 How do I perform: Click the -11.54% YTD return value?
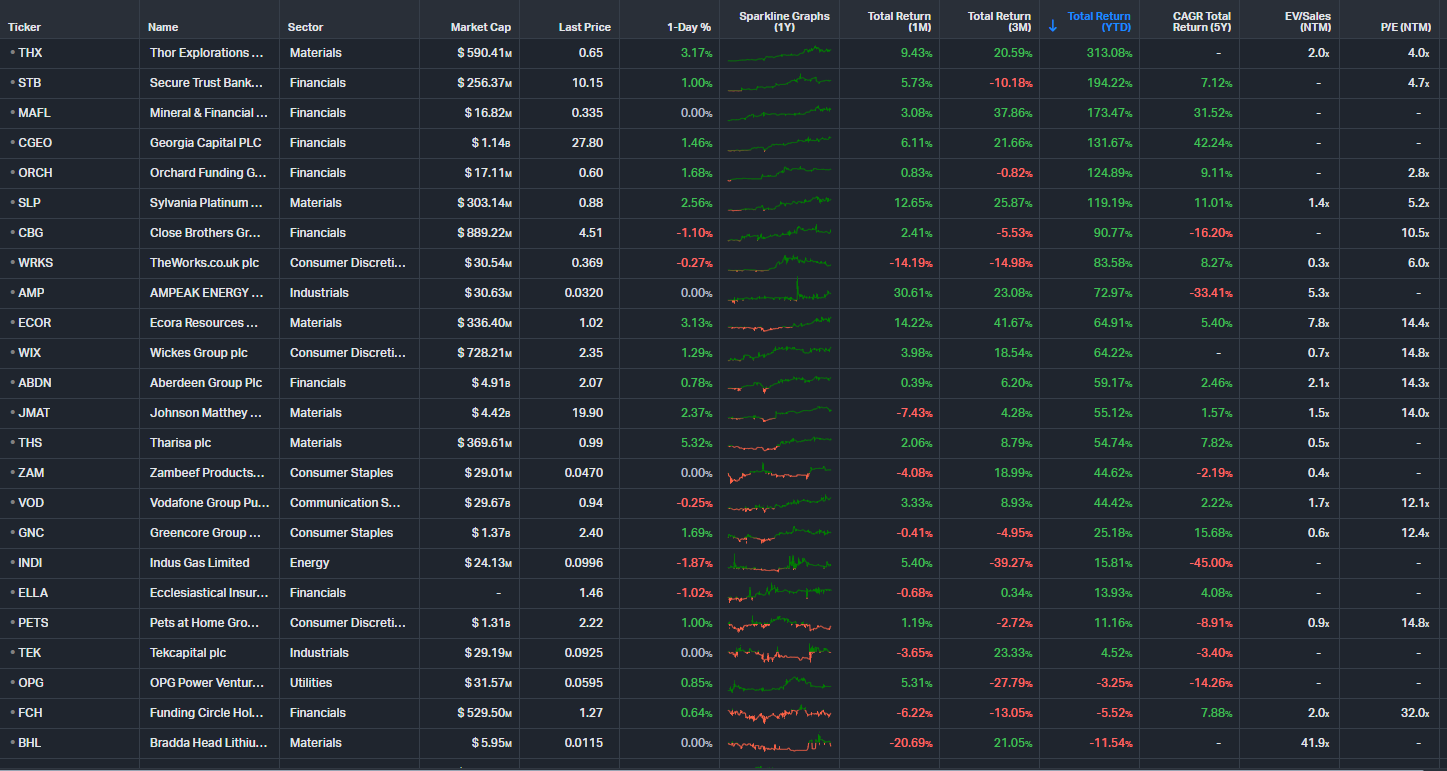[x=1111, y=743]
